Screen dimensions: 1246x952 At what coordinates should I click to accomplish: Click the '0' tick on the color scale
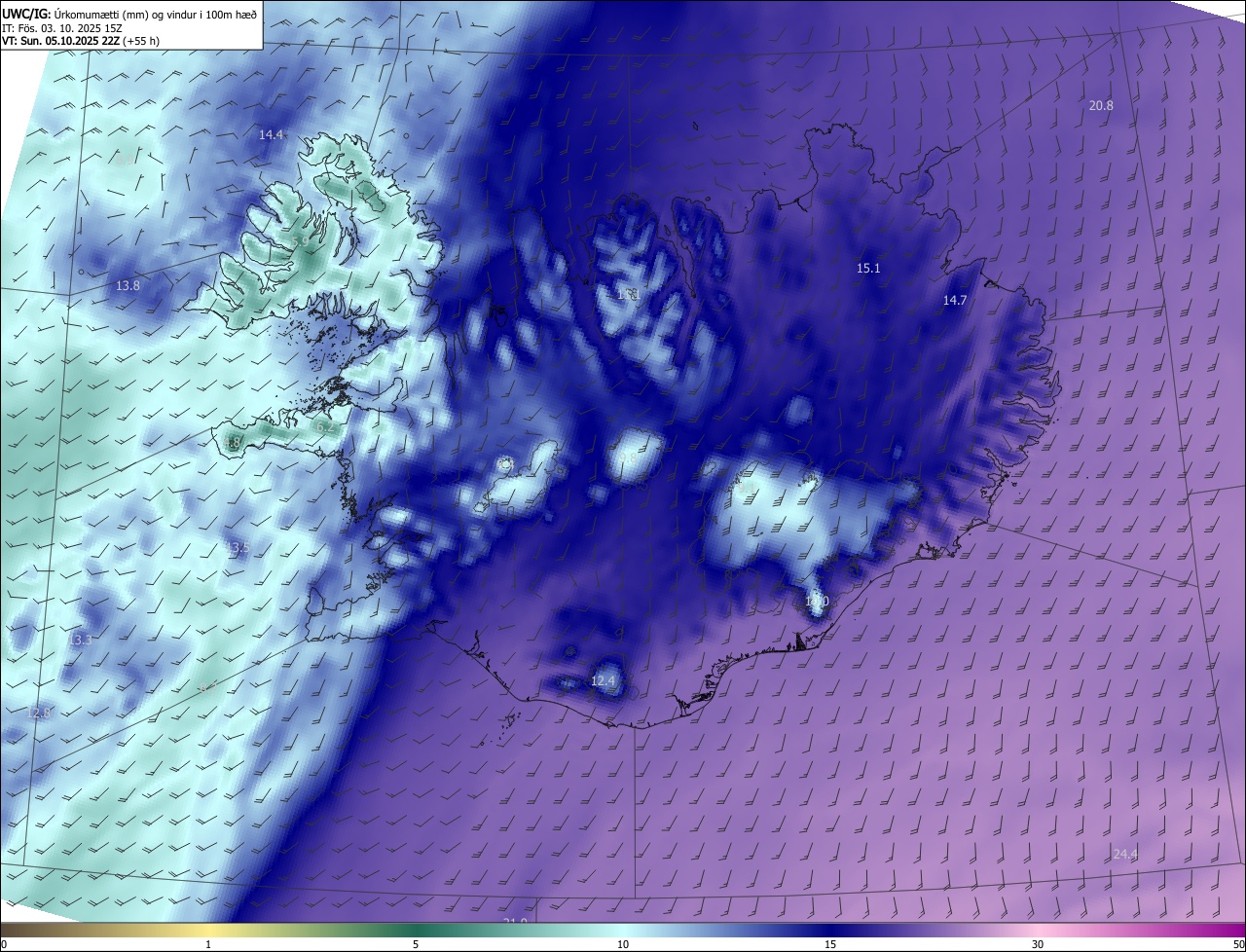click(x=4, y=944)
